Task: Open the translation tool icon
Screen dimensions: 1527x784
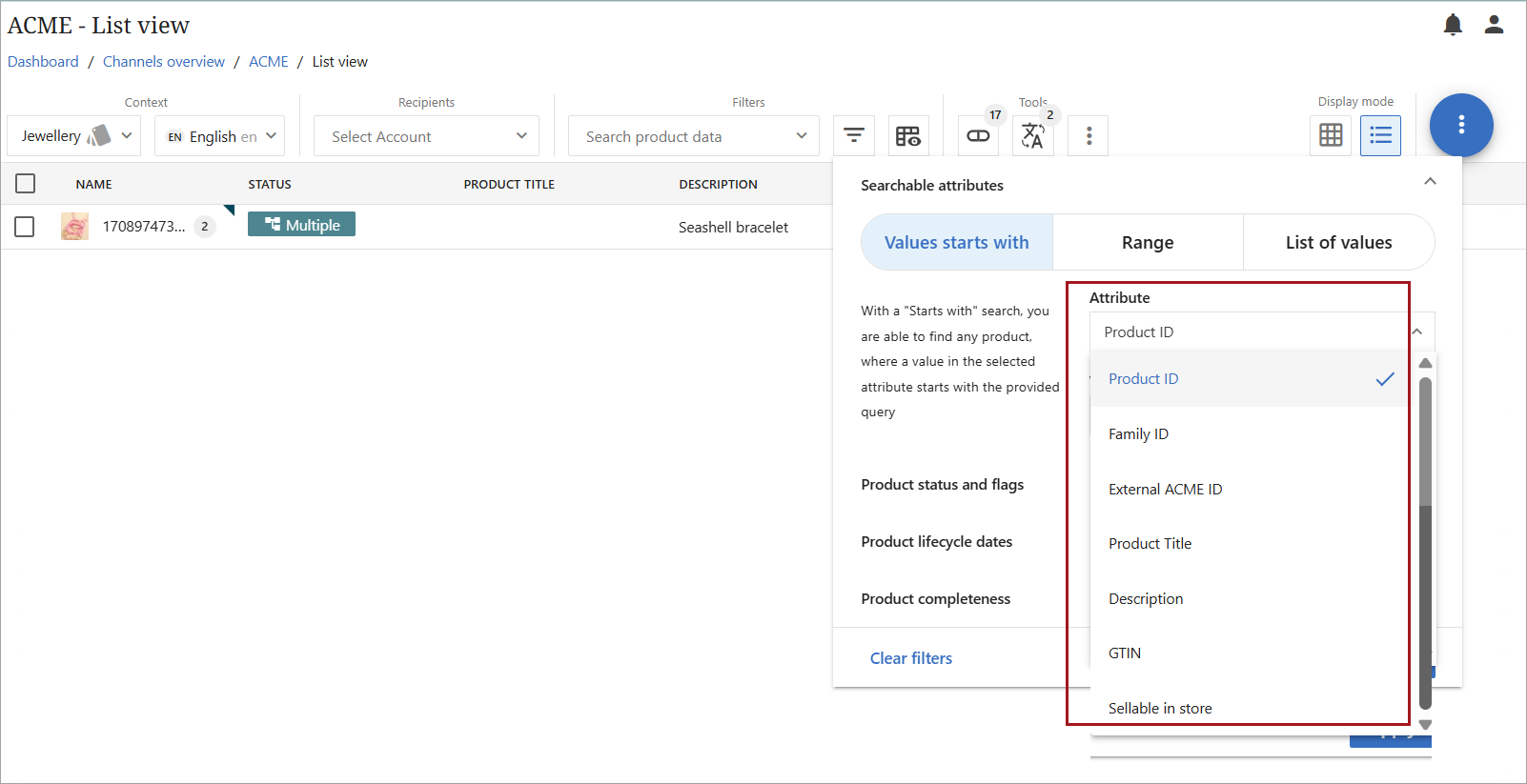Action: point(1032,136)
